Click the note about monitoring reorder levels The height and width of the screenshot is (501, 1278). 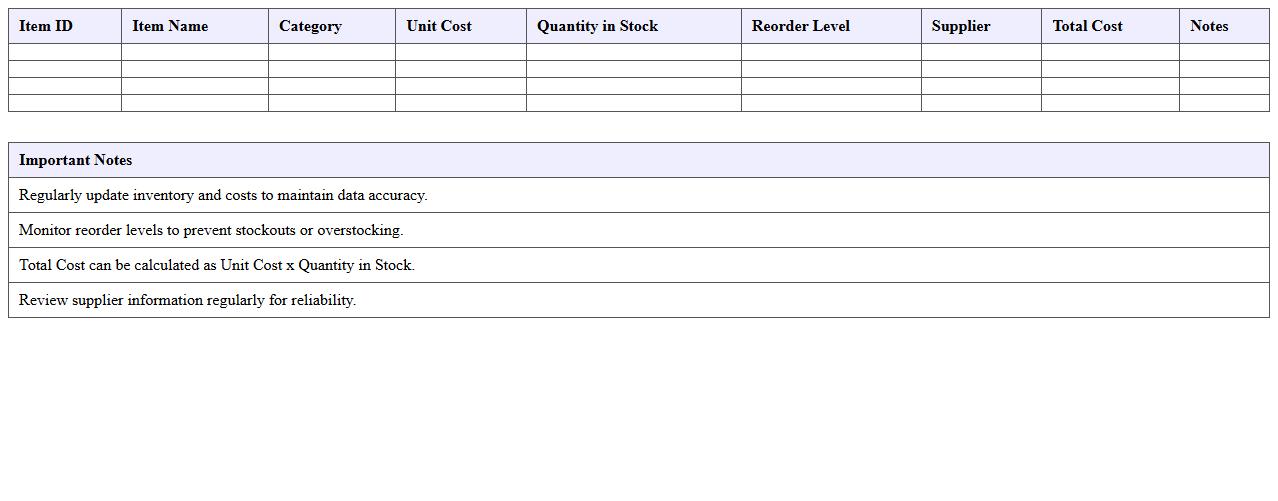(211, 230)
